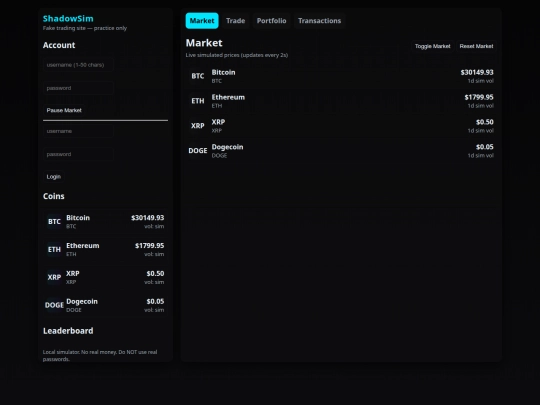The height and width of the screenshot is (405, 540).
Task: Click the $0.50 price in Market list
Action: 485,122
